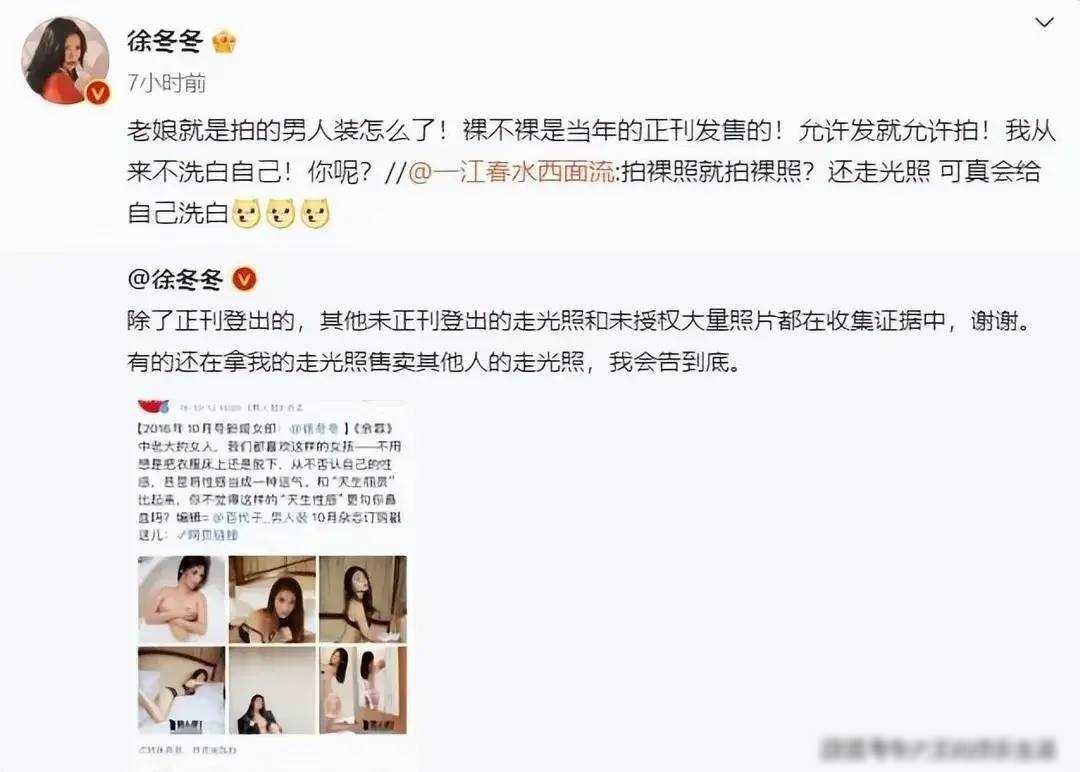
Task: Click the red logo in embedded screenshot
Action: (x=154, y=406)
